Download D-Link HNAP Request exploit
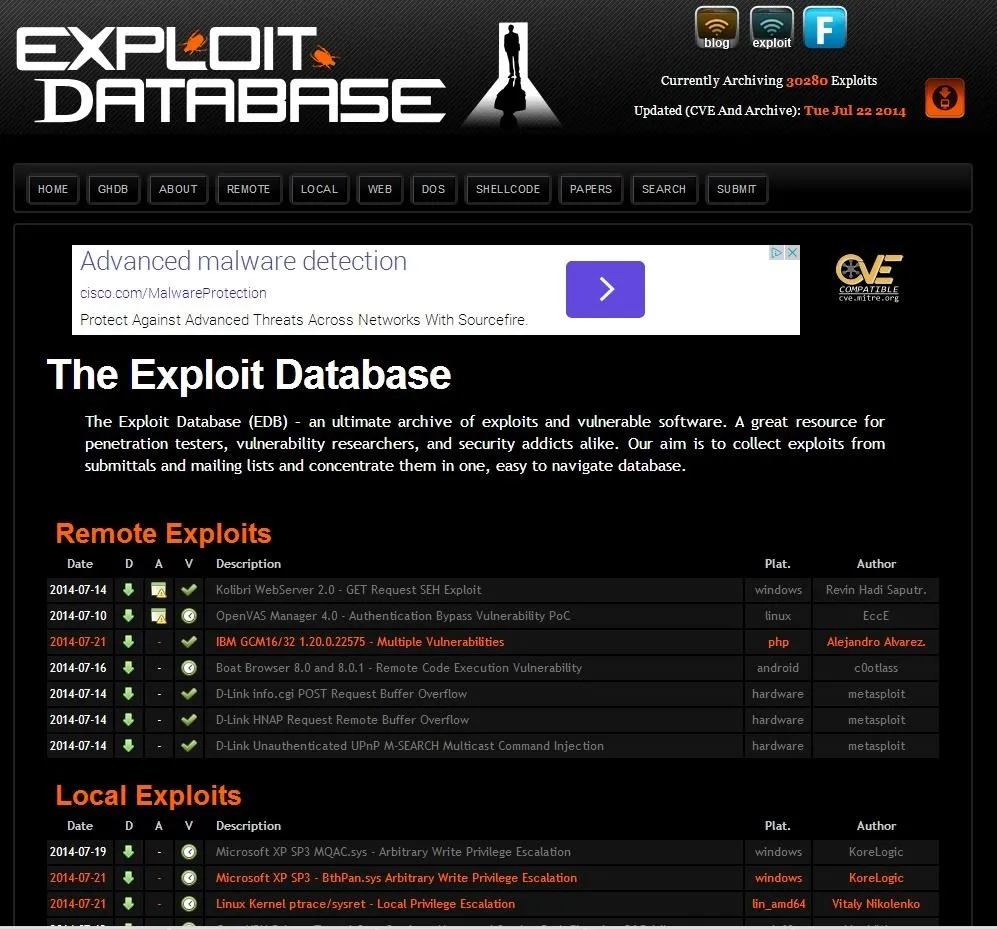This screenshot has height=930, width=997. 128,720
